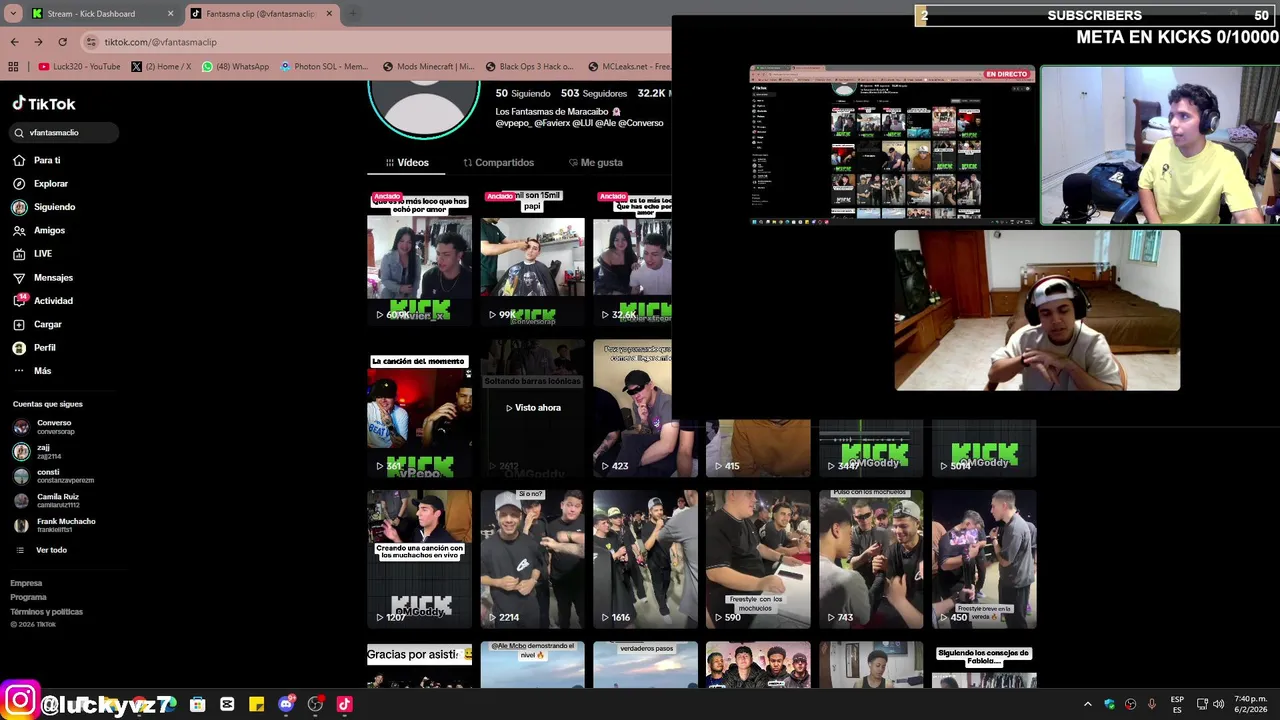
Task: Go back in browser history
Action: (x=14, y=42)
